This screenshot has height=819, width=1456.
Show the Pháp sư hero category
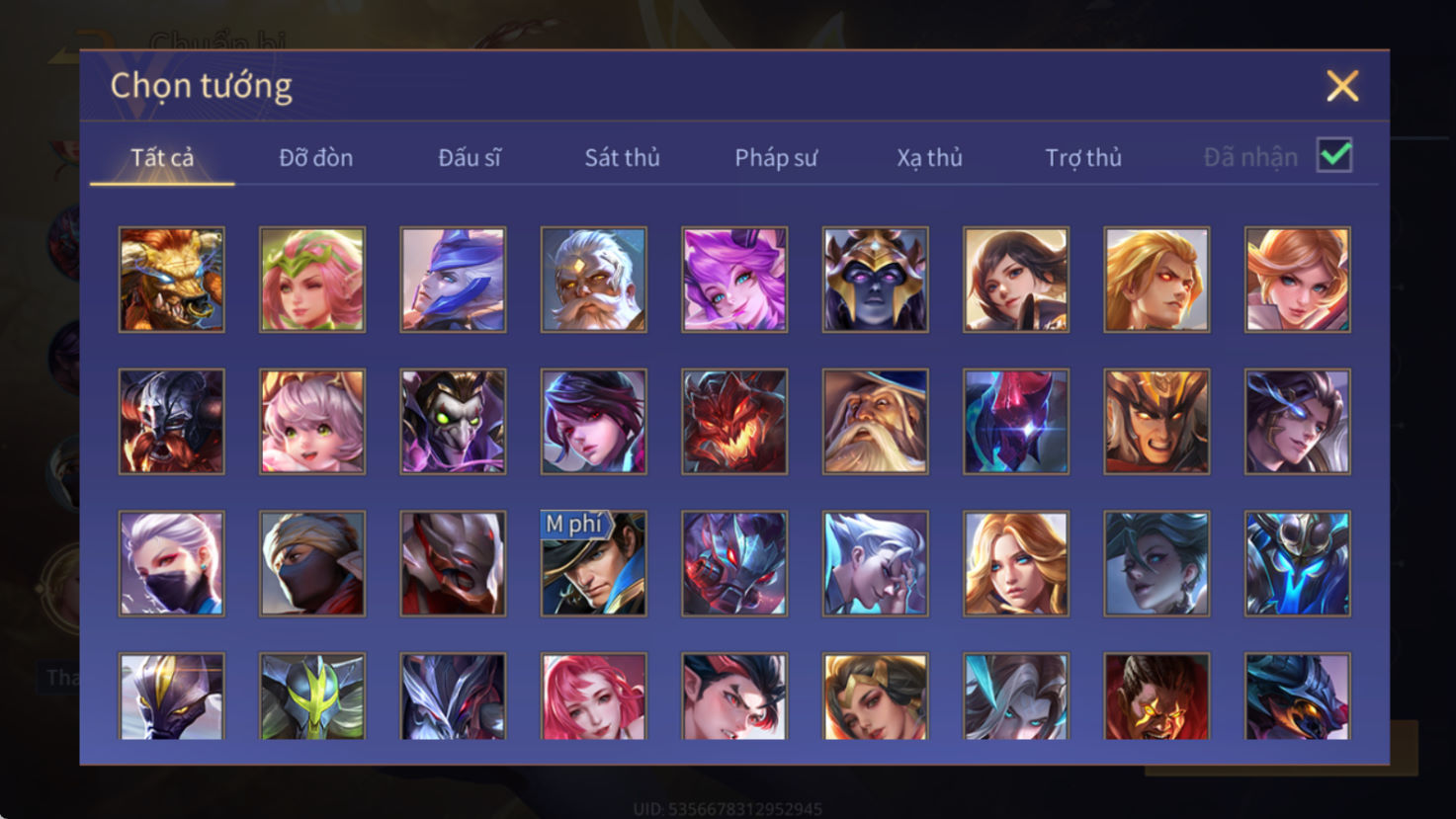click(776, 157)
